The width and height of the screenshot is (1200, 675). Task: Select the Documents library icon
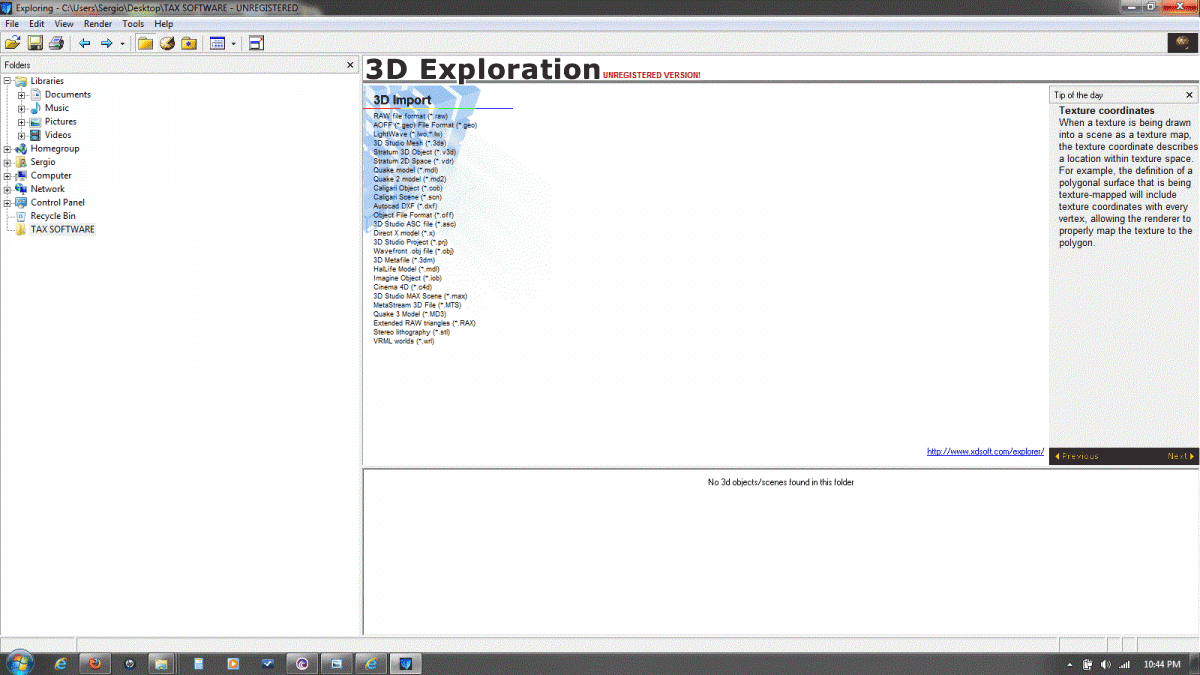35,94
